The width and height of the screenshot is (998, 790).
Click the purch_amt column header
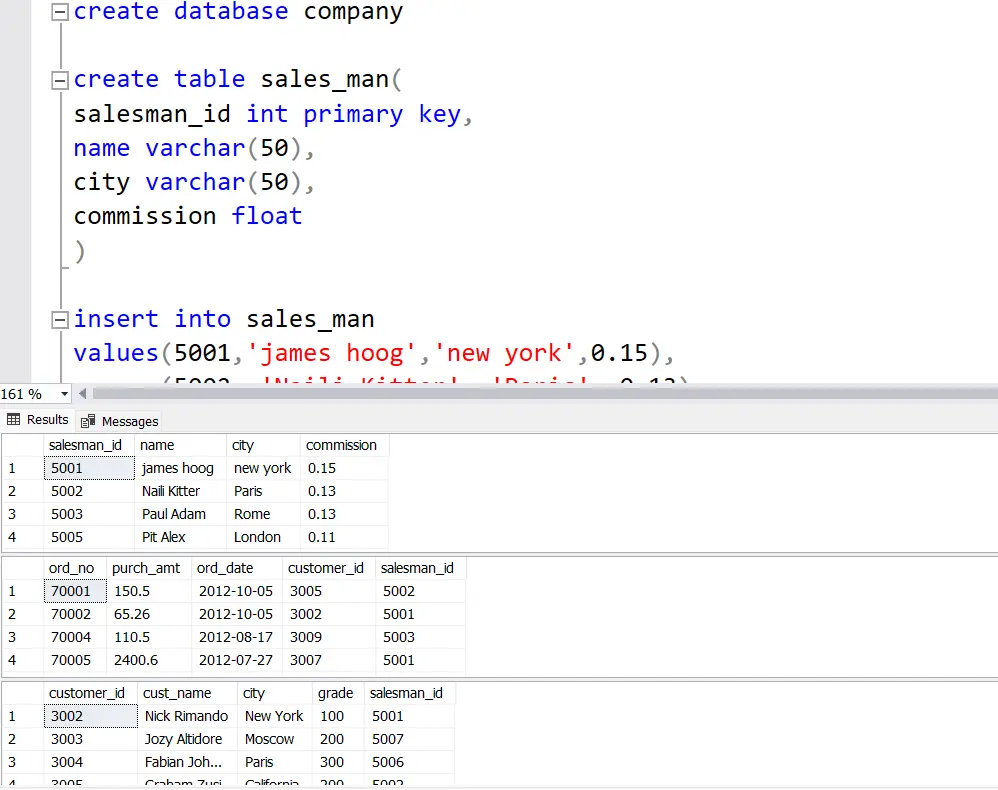coord(146,567)
